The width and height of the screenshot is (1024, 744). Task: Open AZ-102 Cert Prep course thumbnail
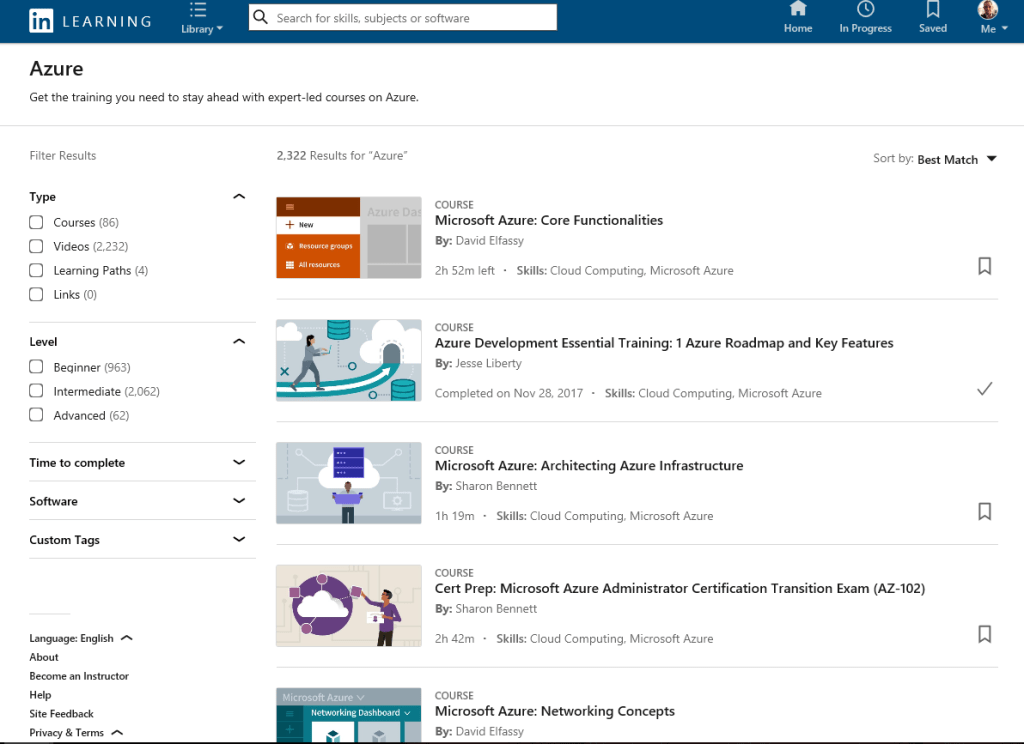click(349, 606)
